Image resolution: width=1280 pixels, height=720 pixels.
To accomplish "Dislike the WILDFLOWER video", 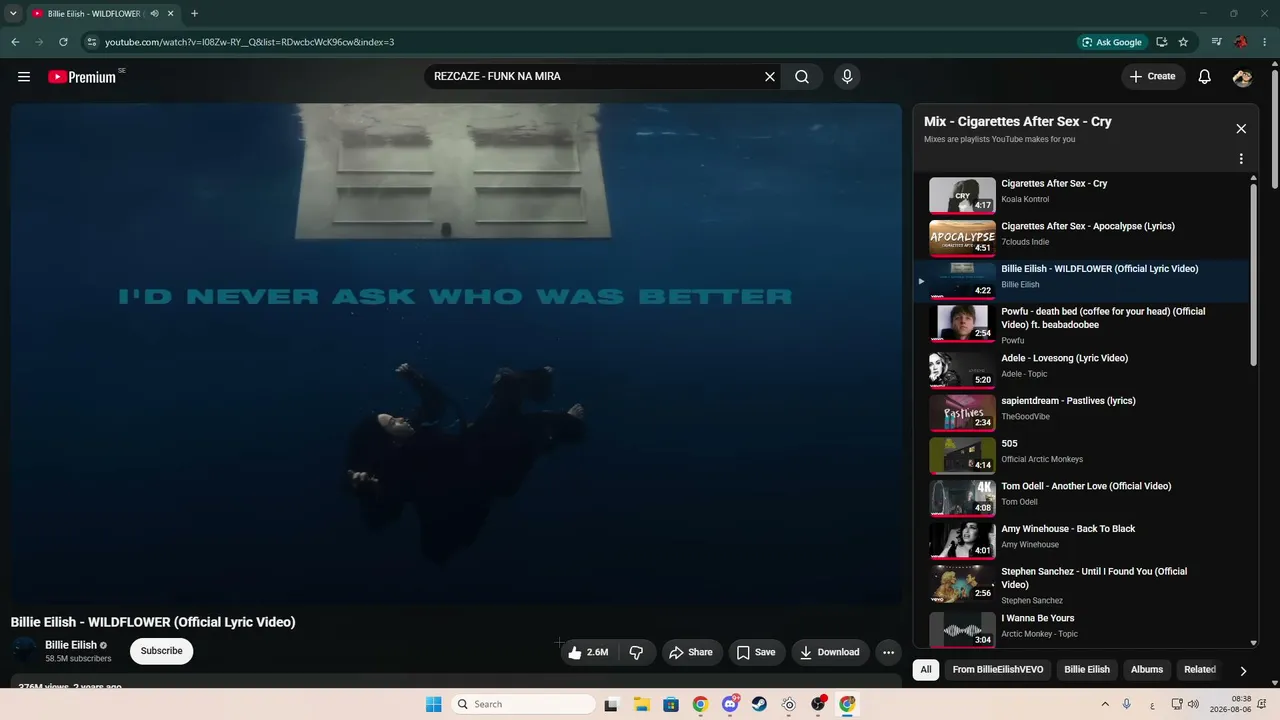I will tap(636, 652).
